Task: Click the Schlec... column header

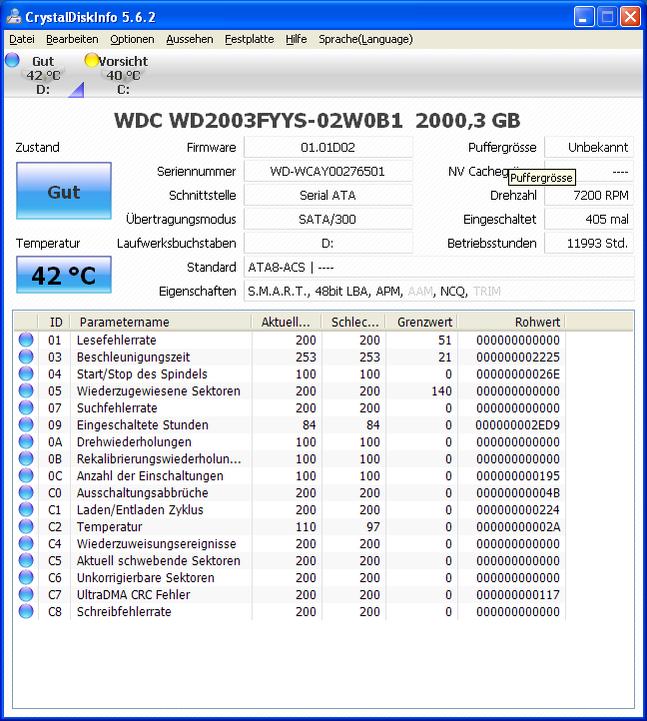Action: pyautogui.click(x=354, y=322)
